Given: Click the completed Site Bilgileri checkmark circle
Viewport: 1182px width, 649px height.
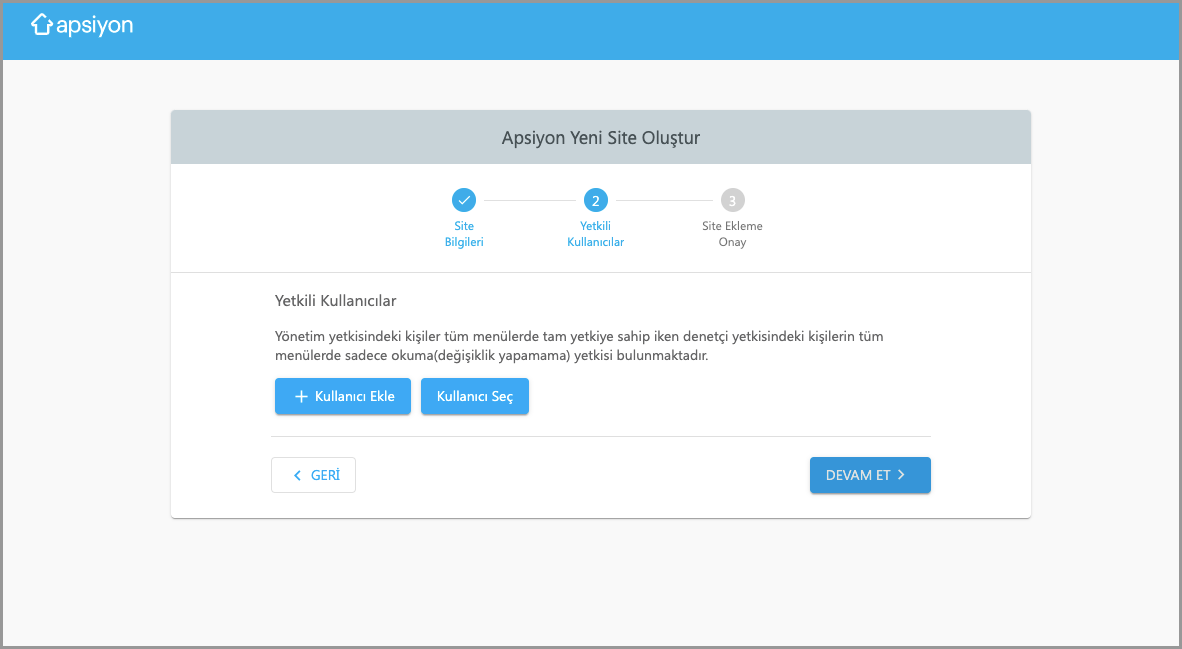Looking at the screenshot, I should [464, 201].
